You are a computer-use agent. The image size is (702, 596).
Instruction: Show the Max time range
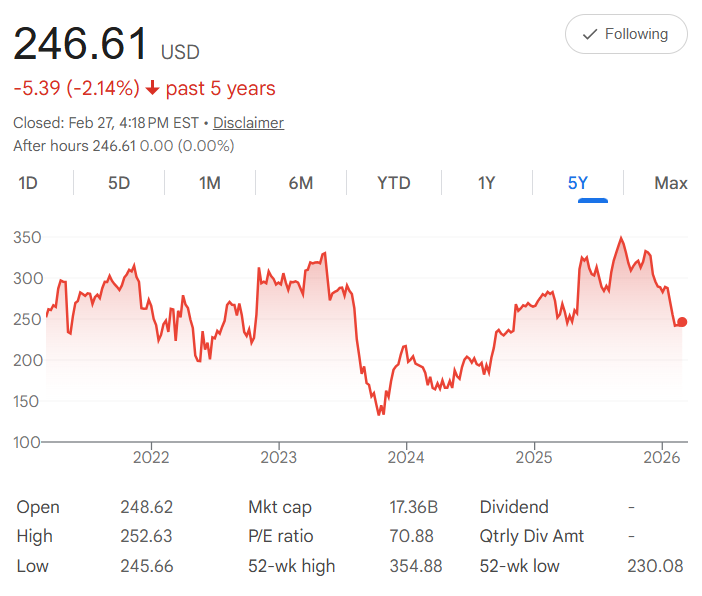click(x=670, y=183)
